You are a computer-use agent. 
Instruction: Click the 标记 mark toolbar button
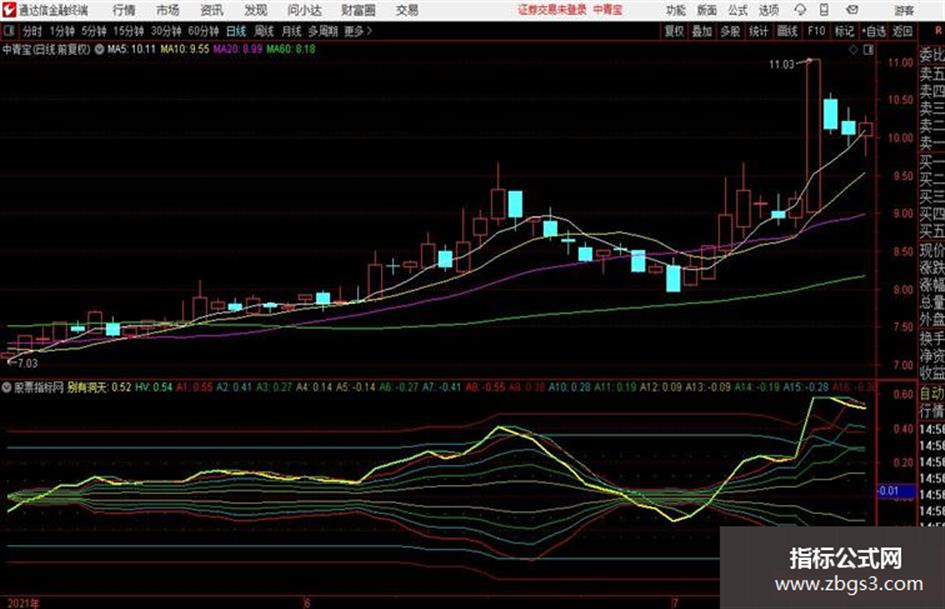coord(844,31)
